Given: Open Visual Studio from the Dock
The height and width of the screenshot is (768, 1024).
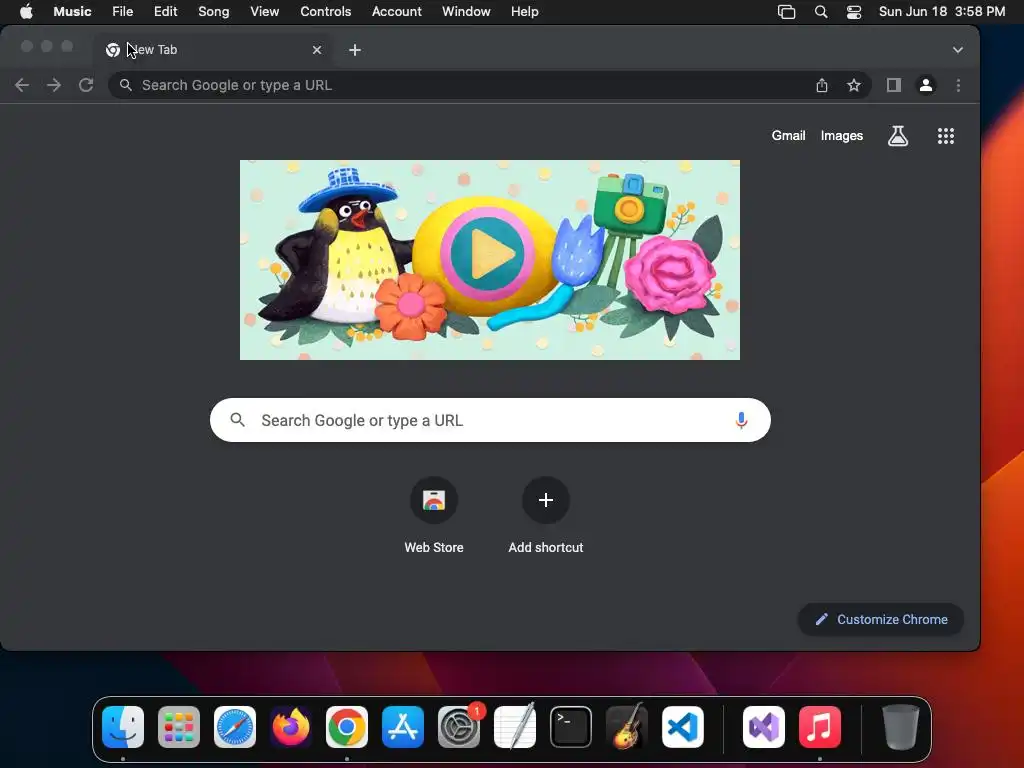Looking at the screenshot, I should 763,727.
